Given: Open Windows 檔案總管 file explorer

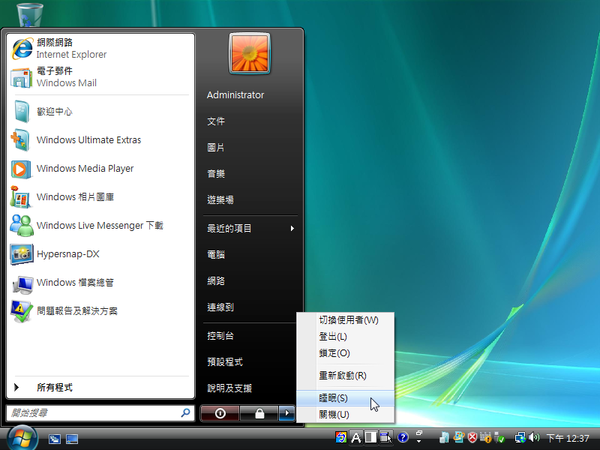Looking at the screenshot, I should coord(100,282).
